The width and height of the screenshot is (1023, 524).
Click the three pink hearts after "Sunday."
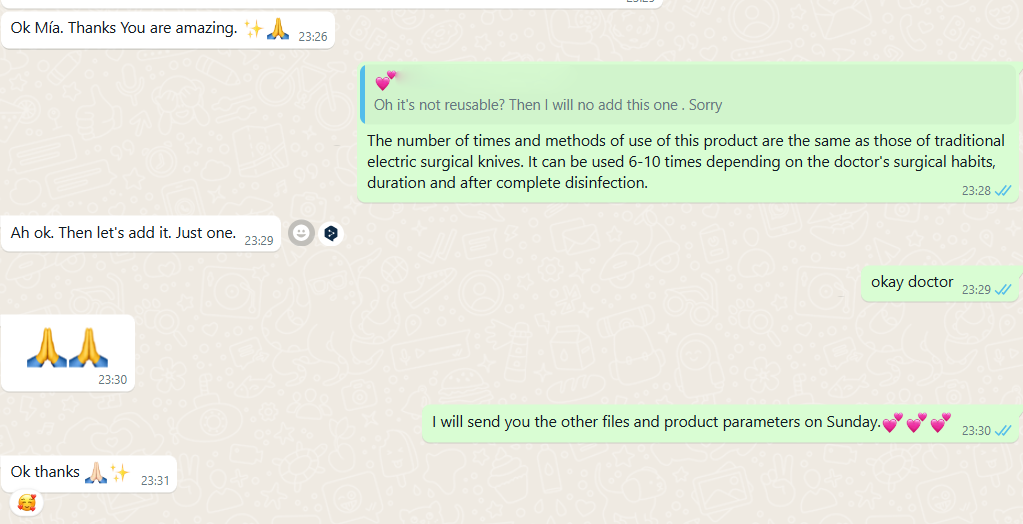[x=916, y=422]
